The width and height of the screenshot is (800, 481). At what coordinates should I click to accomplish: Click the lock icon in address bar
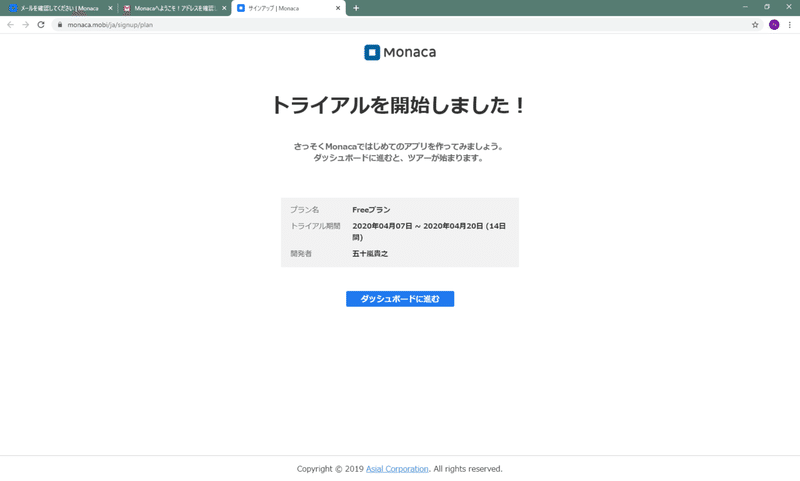click(x=60, y=24)
